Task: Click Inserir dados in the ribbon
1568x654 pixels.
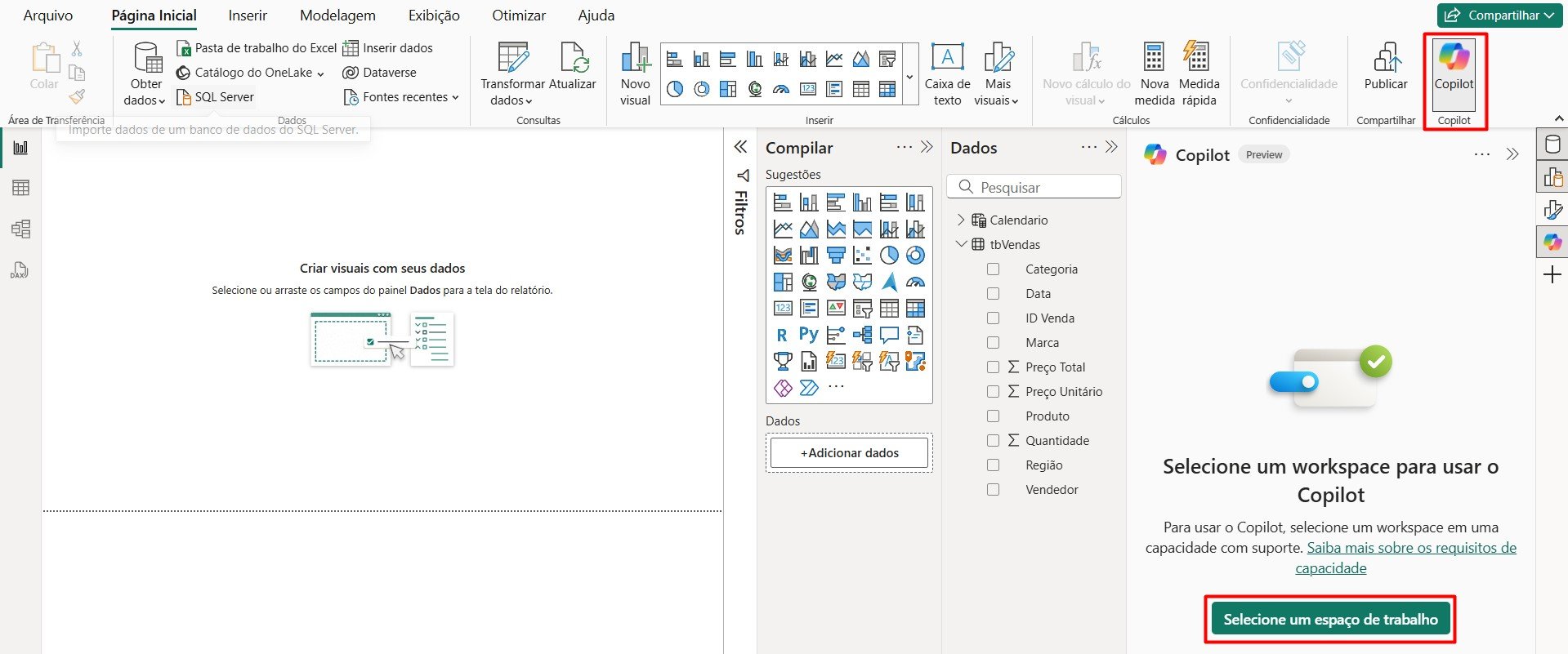Action: 387,48
